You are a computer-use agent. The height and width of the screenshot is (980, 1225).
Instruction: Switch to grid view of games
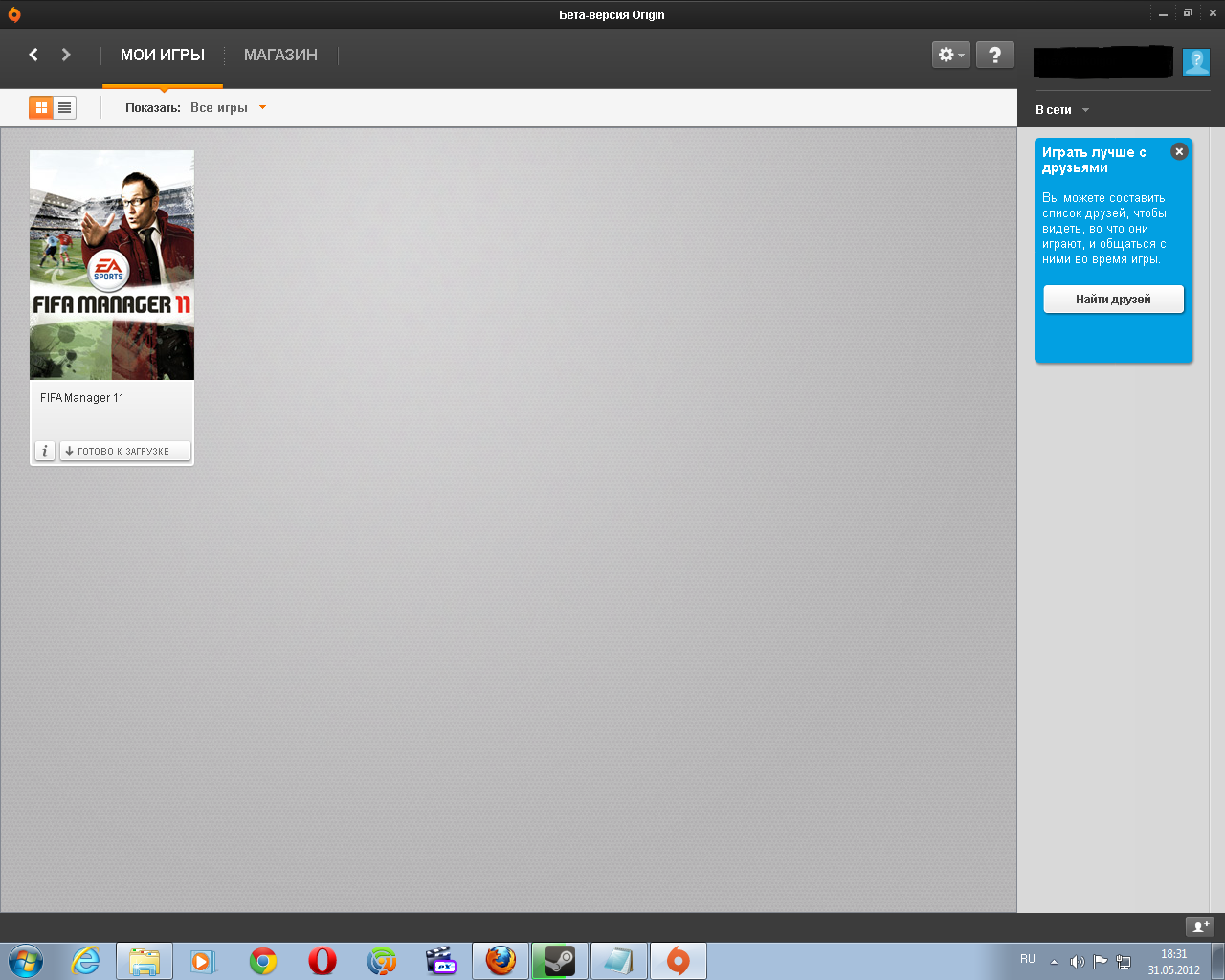(41, 107)
